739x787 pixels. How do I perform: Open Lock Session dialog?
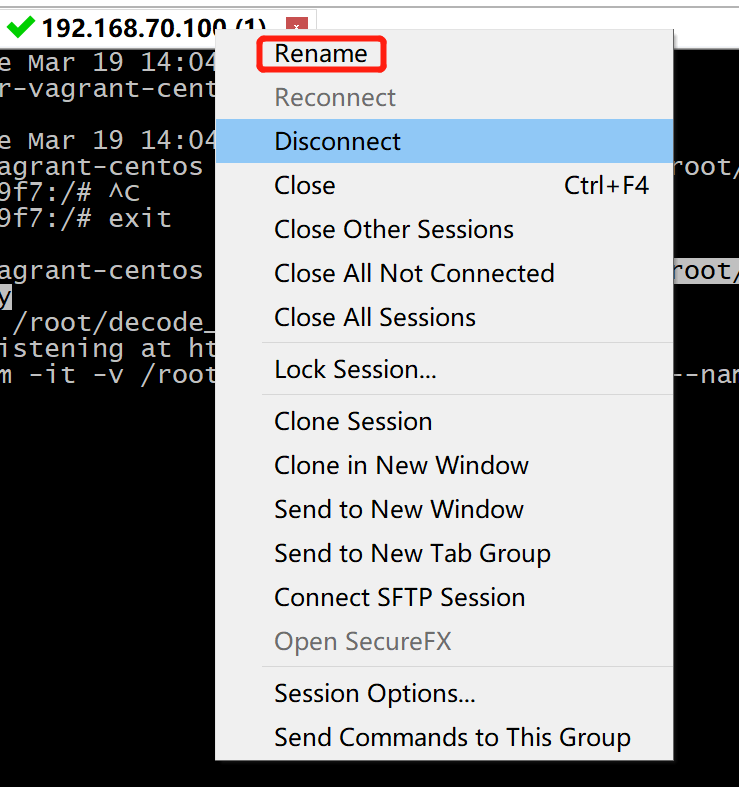(x=355, y=370)
